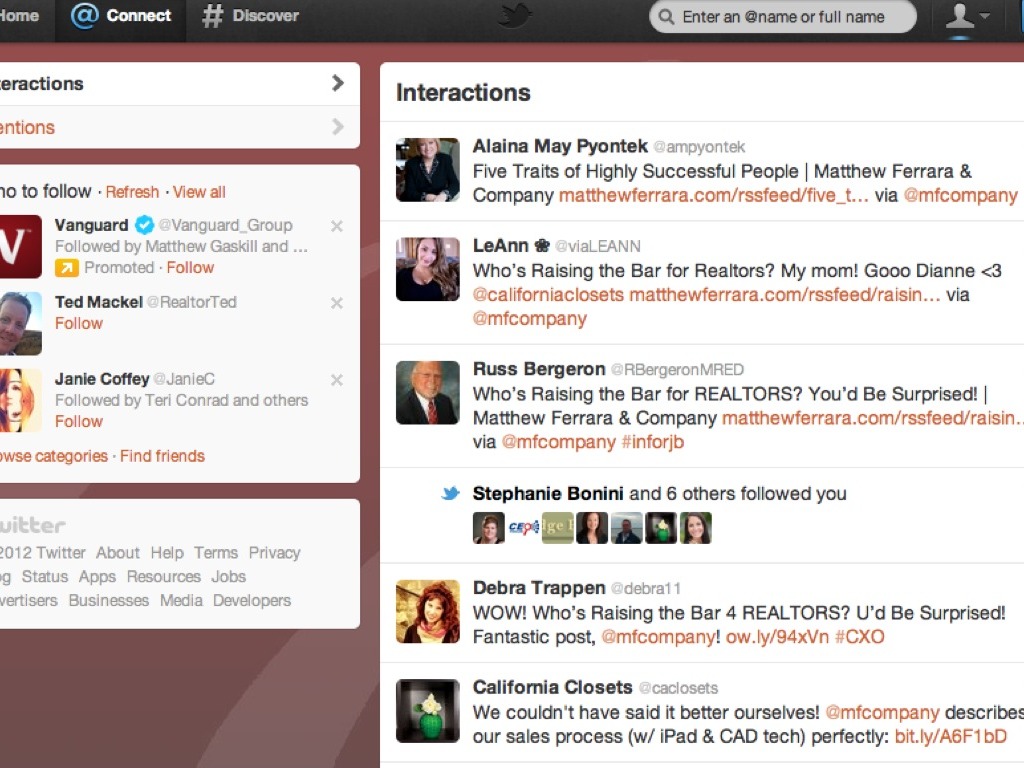Open the #CXO hashtag in Debra's tweet
The height and width of the screenshot is (768, 1024).
[x=859, y=637]
